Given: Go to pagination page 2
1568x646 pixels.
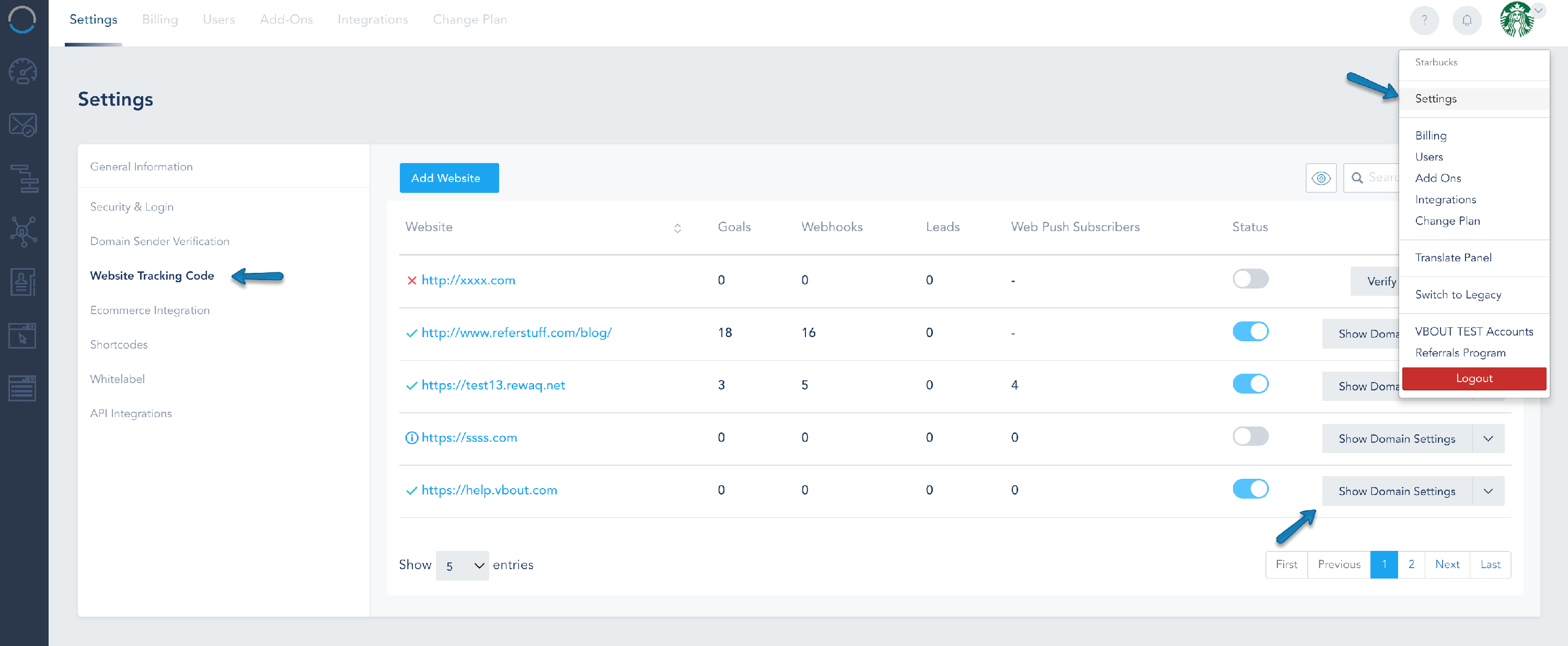Looking at the screenshot, I should (1410, 564).
